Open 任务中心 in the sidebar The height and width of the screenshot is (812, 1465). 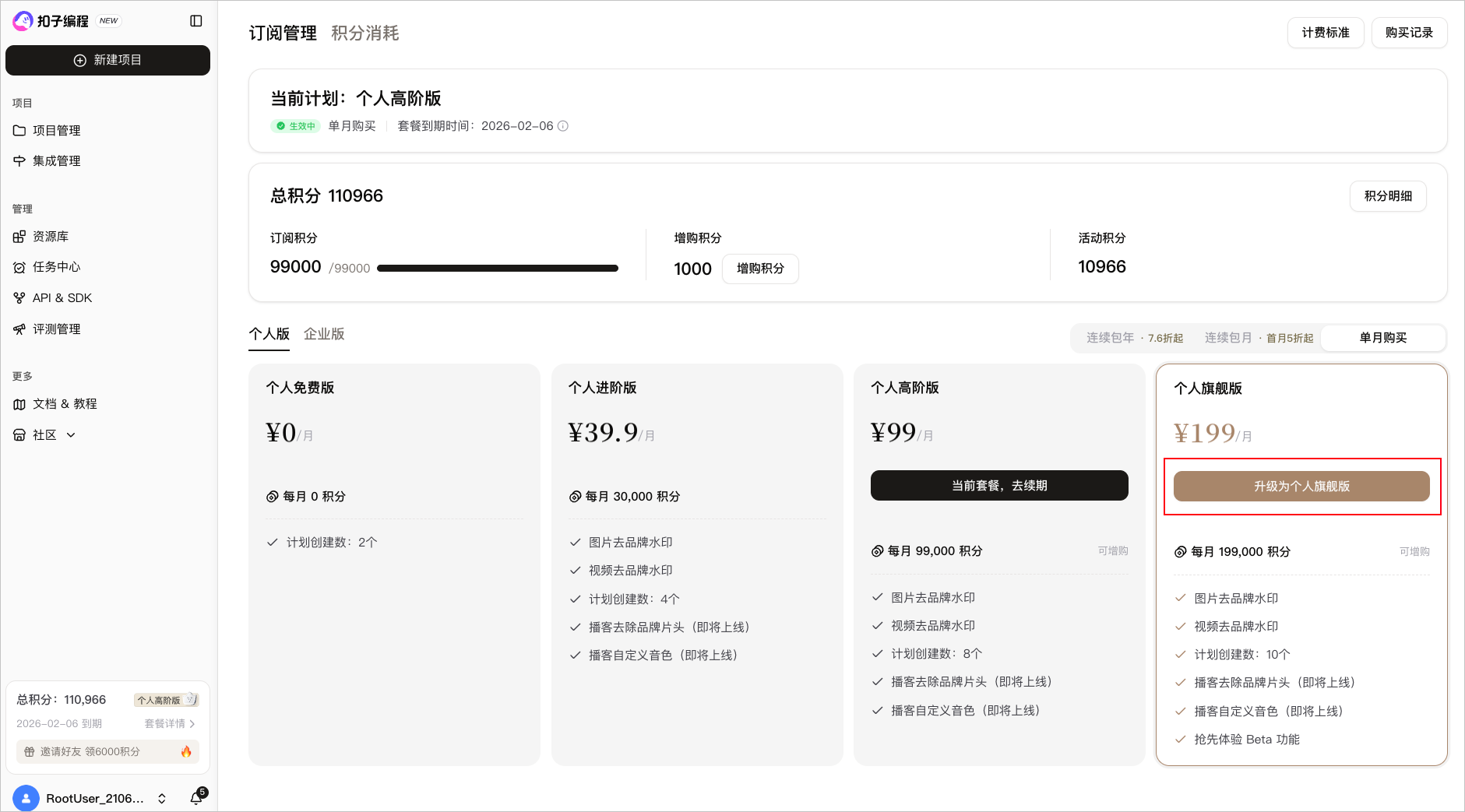pyautogui.click(x=56, y=267)
